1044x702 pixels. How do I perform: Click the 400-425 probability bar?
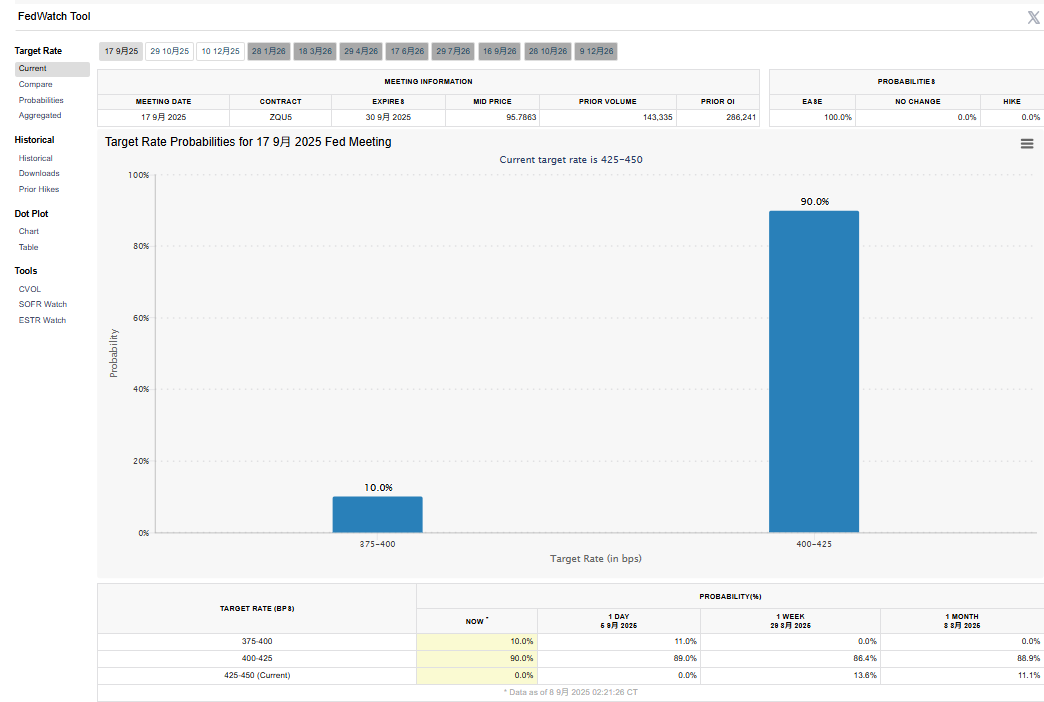(x=813, y=371)
